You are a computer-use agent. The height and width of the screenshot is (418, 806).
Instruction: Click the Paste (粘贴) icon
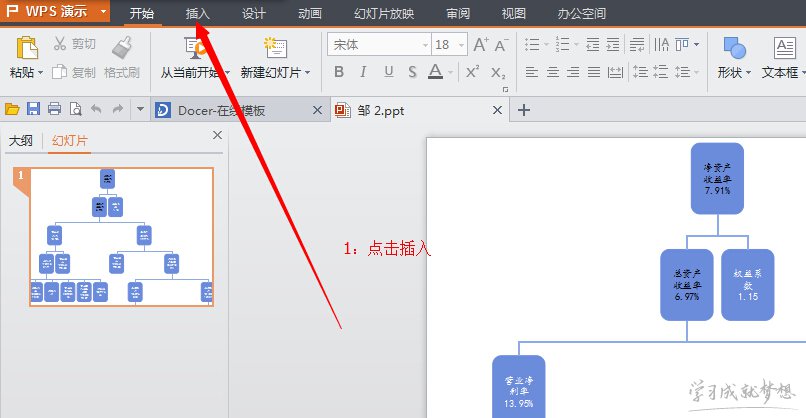[27, 48]
